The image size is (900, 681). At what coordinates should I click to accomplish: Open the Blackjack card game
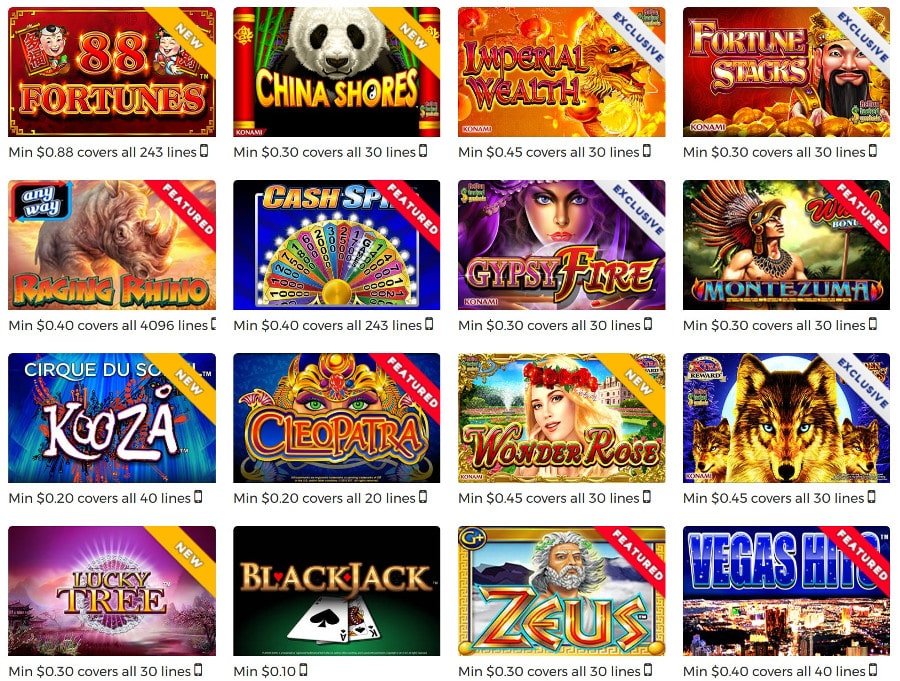(336, 591)
